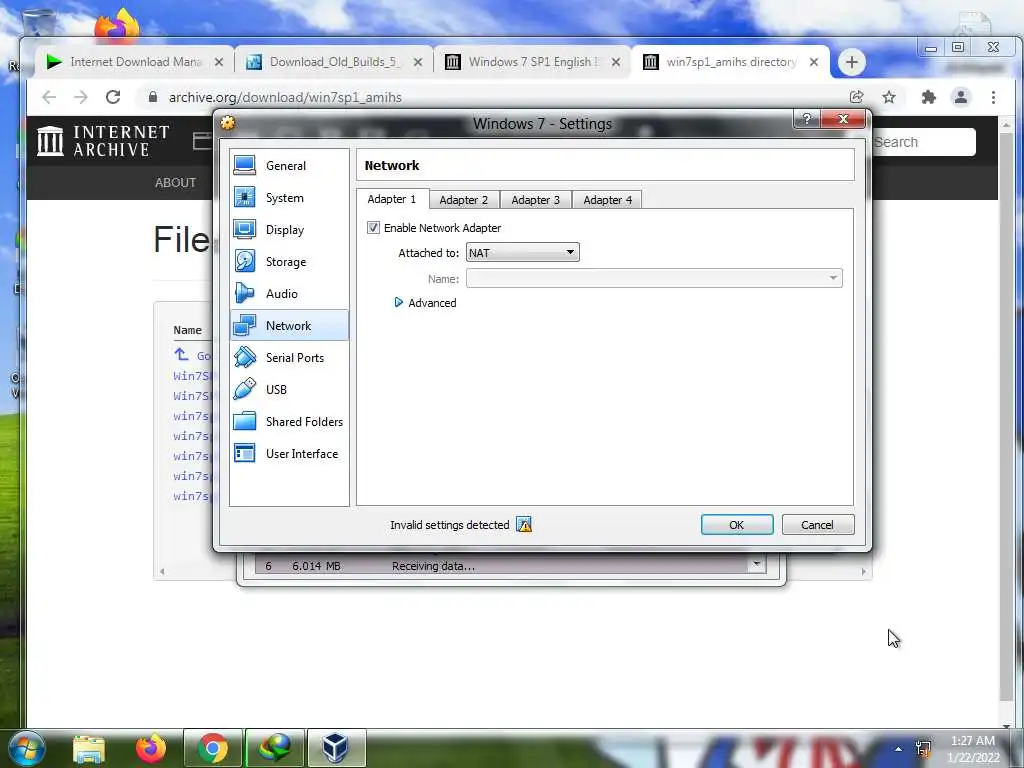1024x768 pixels.
Task: Open the Display settings icon
Action: 245,229
